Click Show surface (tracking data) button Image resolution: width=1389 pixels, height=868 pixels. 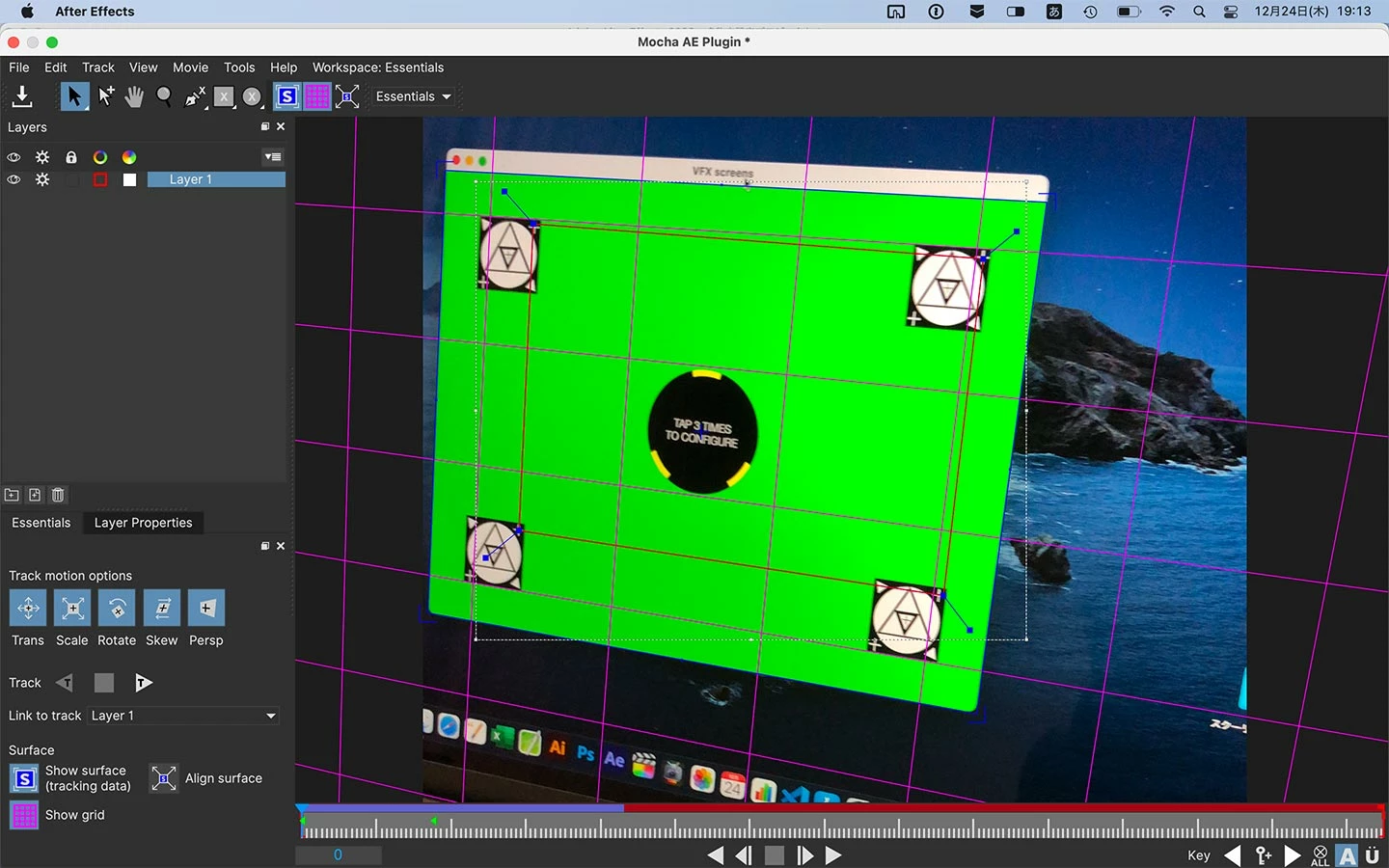24,778
